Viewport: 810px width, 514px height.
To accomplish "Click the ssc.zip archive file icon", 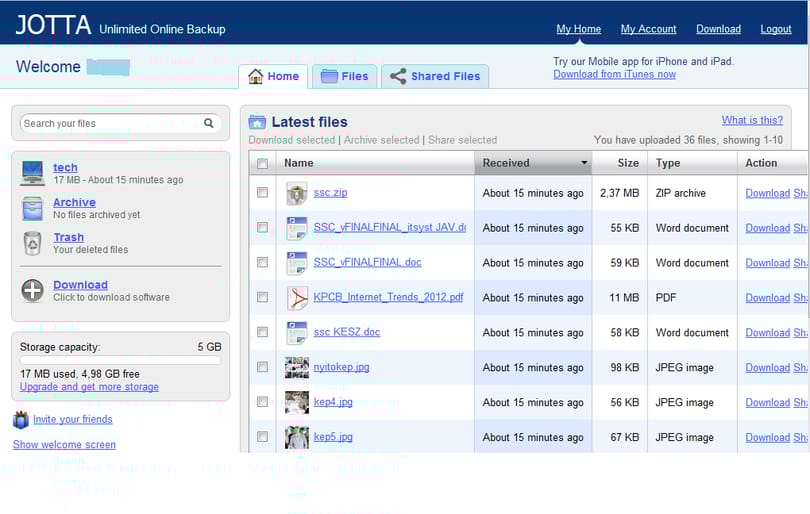I will 297,193.
